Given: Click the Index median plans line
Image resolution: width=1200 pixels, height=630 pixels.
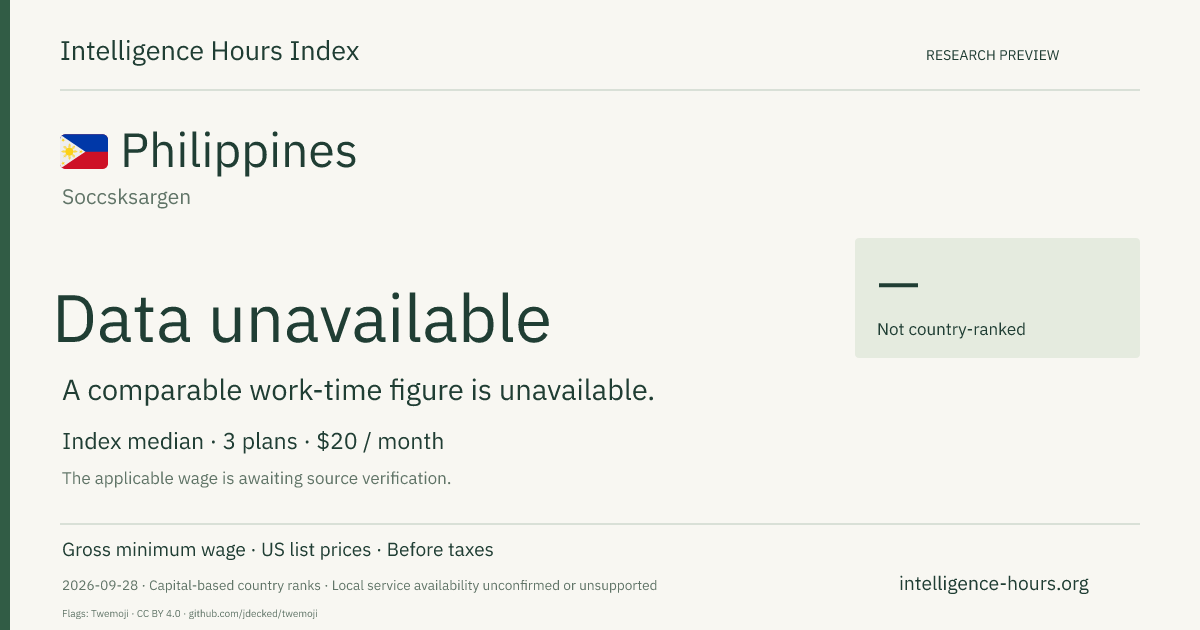Looking at the screenshot, I should pyautogui.click(x=253, y=441).
